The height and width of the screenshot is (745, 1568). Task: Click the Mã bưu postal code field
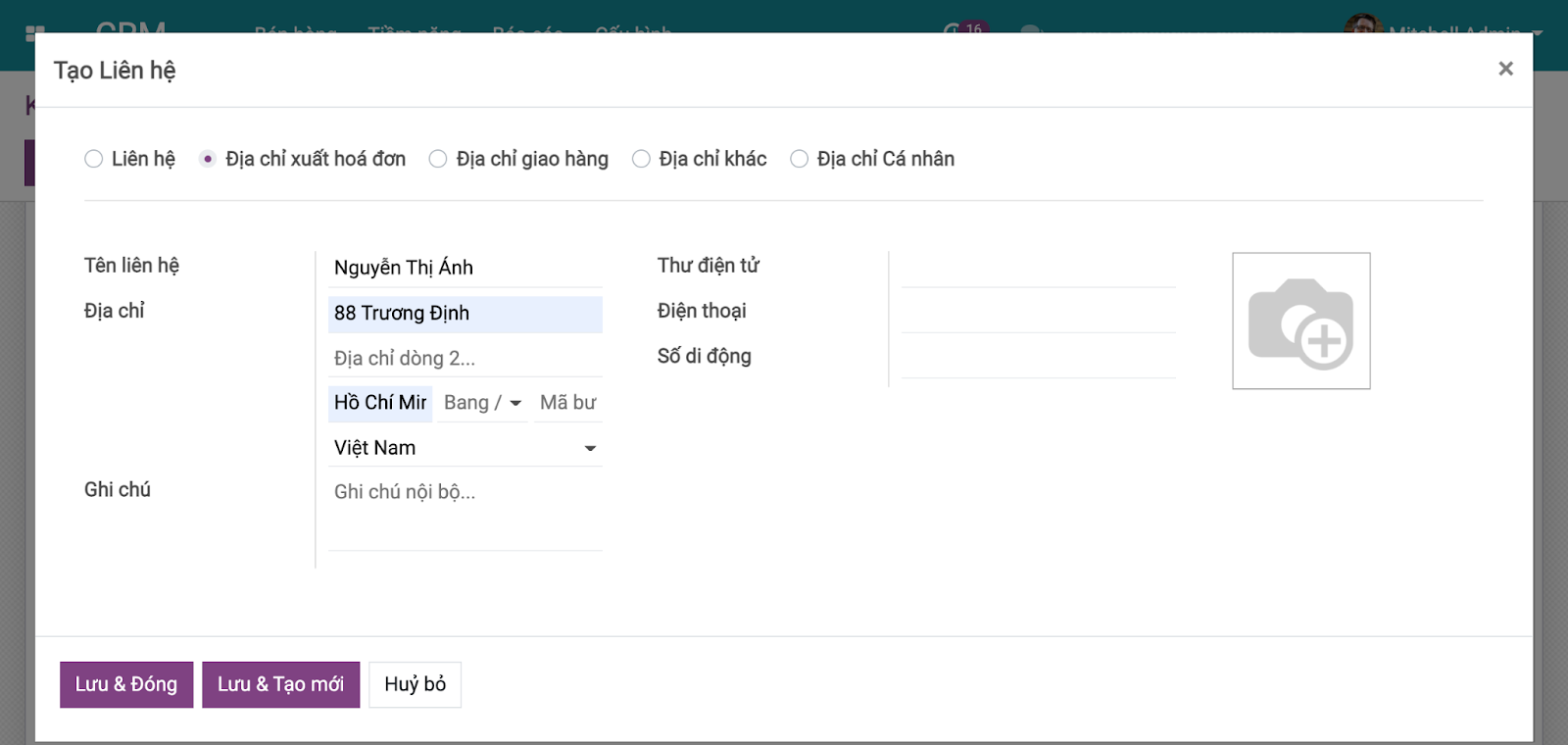[568, 403]
